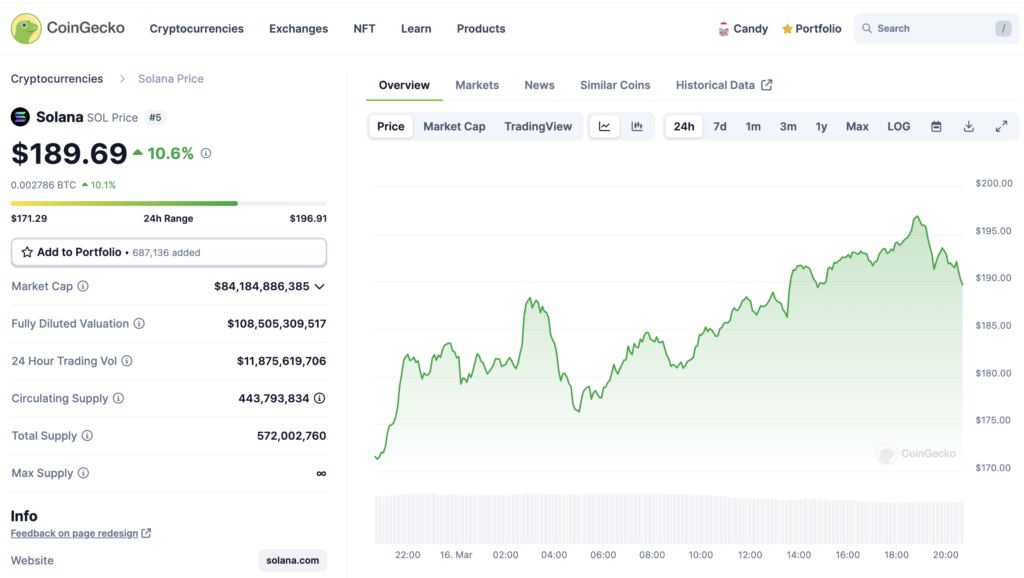Click the line chart view icon
The width and height of the screenshot is (1024, 578).
tap(605, 126)
